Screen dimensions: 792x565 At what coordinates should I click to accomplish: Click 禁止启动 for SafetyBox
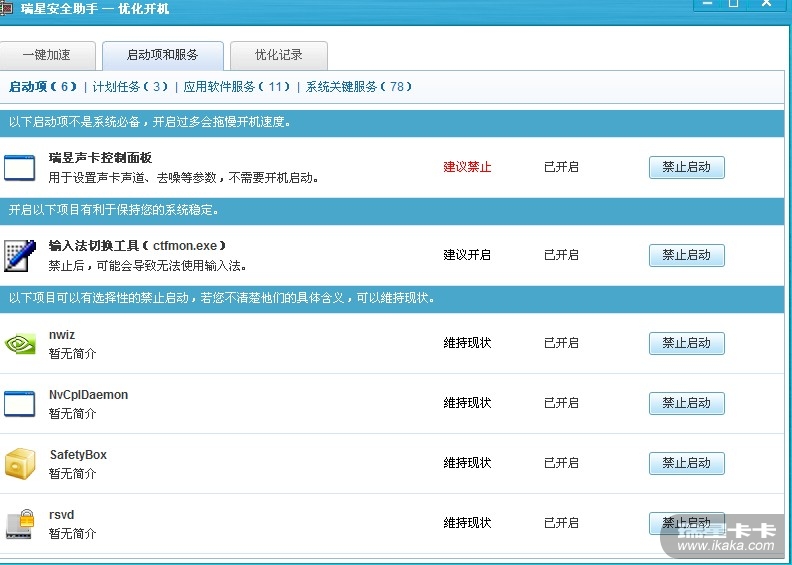coord(686,464)
